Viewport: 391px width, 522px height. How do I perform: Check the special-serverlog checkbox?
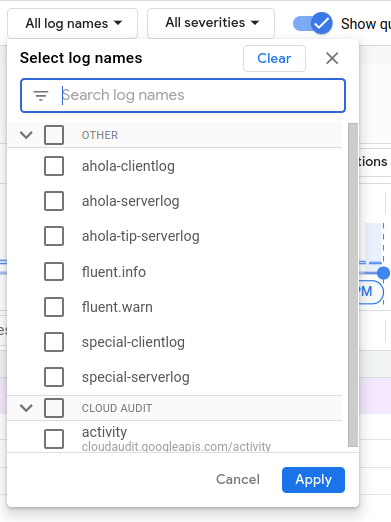pos(54,377)
